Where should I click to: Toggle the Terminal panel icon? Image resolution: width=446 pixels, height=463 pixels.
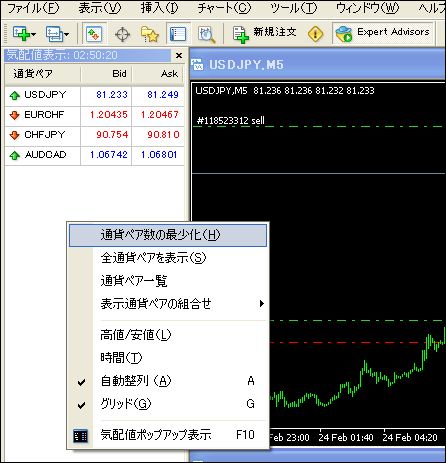(x=178, y=34)
